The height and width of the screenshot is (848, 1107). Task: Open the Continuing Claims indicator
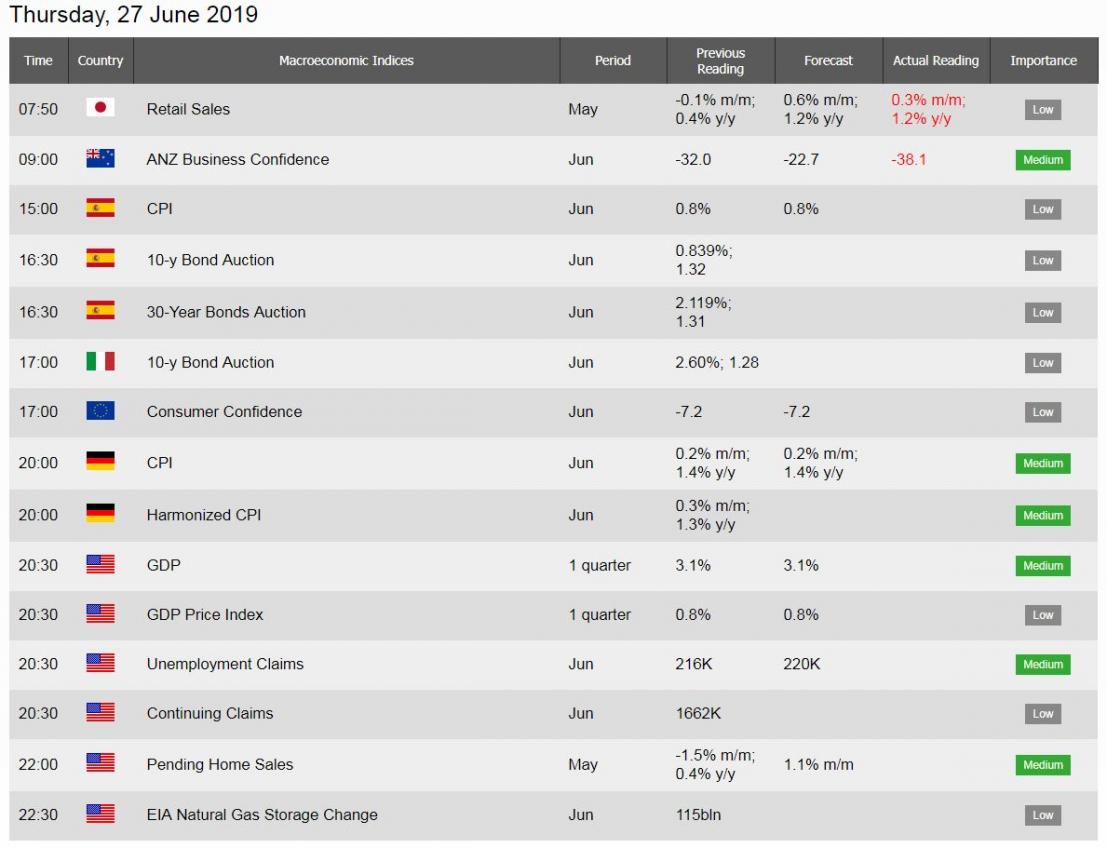(210, 713)
